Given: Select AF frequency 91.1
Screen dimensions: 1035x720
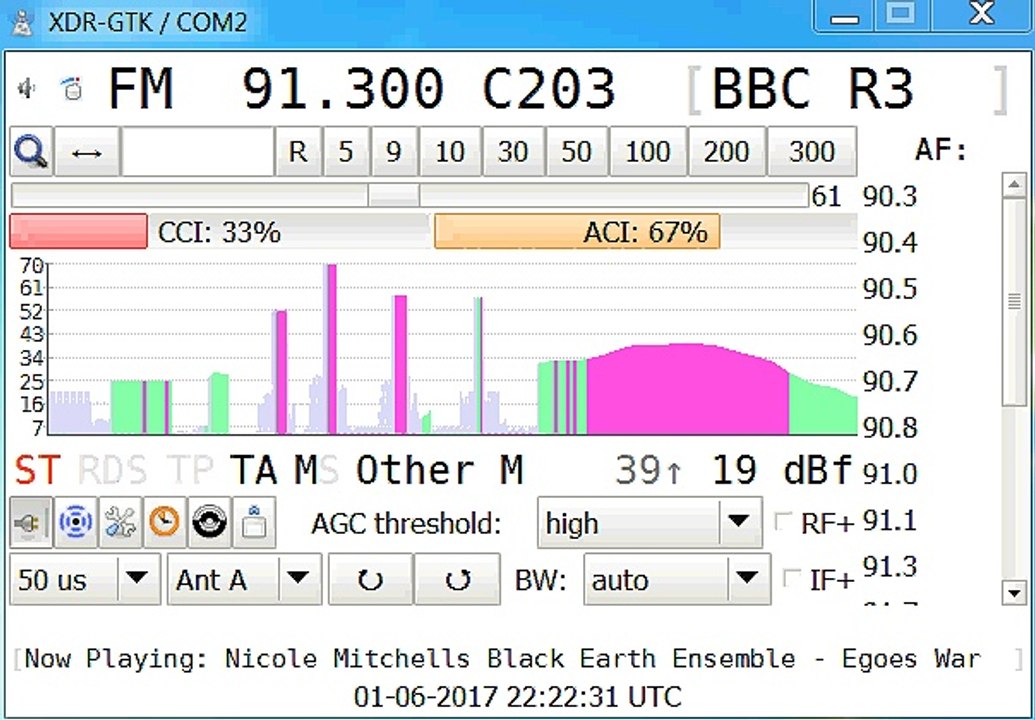Looking at the screenshot, I should (890, 521).
